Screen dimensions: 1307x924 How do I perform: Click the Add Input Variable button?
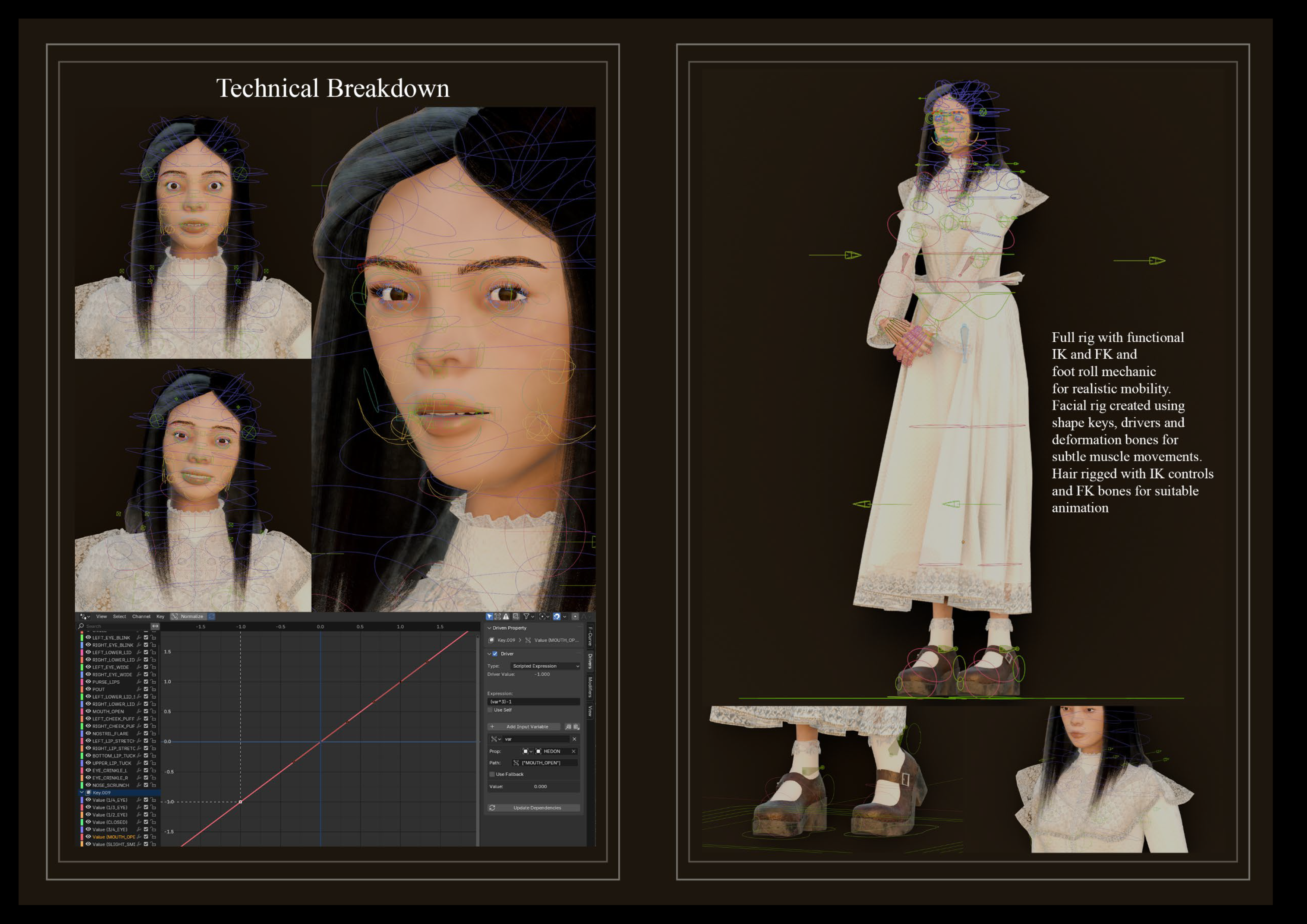(x=524, y=727)
